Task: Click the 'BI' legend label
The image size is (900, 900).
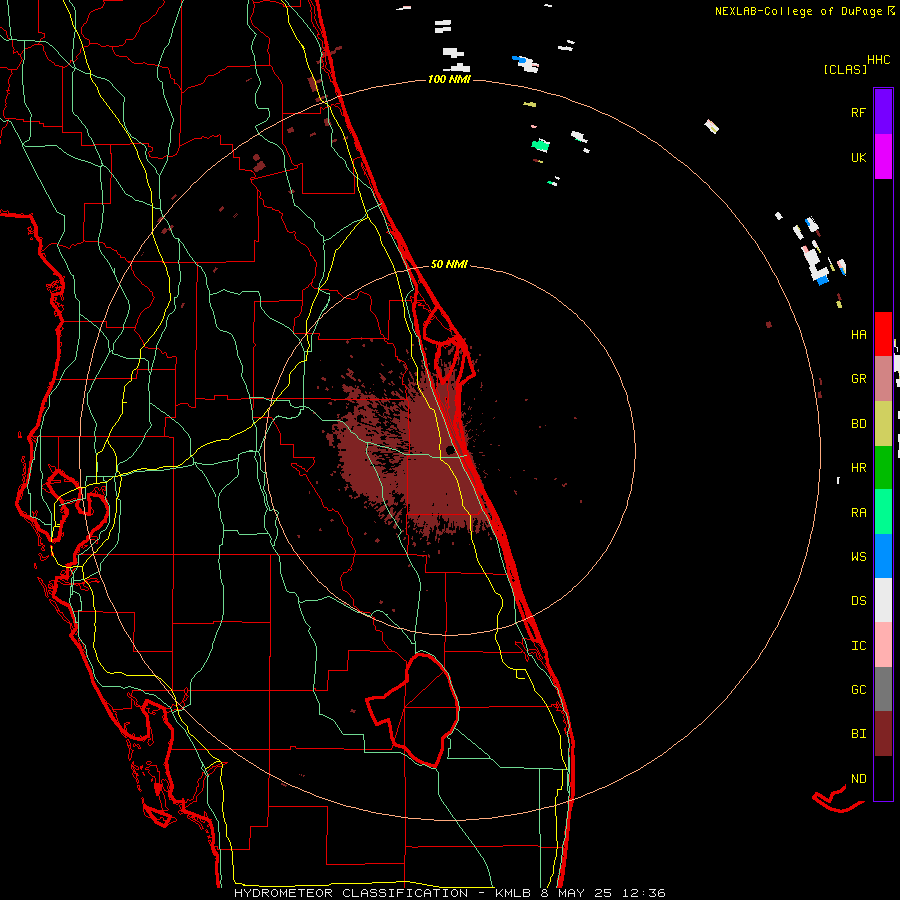Action: (x=858, y=734)
